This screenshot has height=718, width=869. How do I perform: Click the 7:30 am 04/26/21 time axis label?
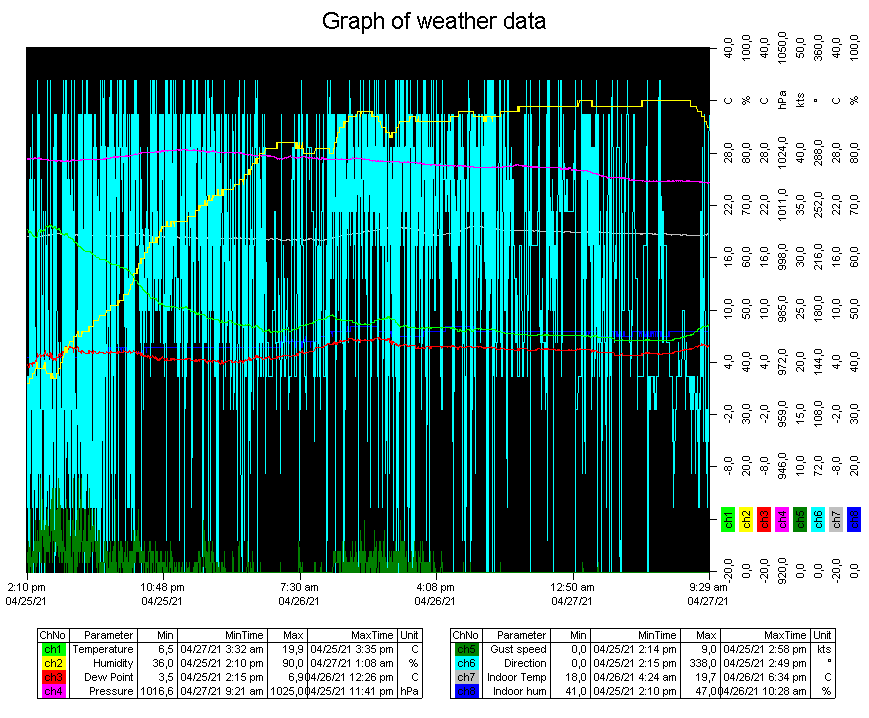299,594
